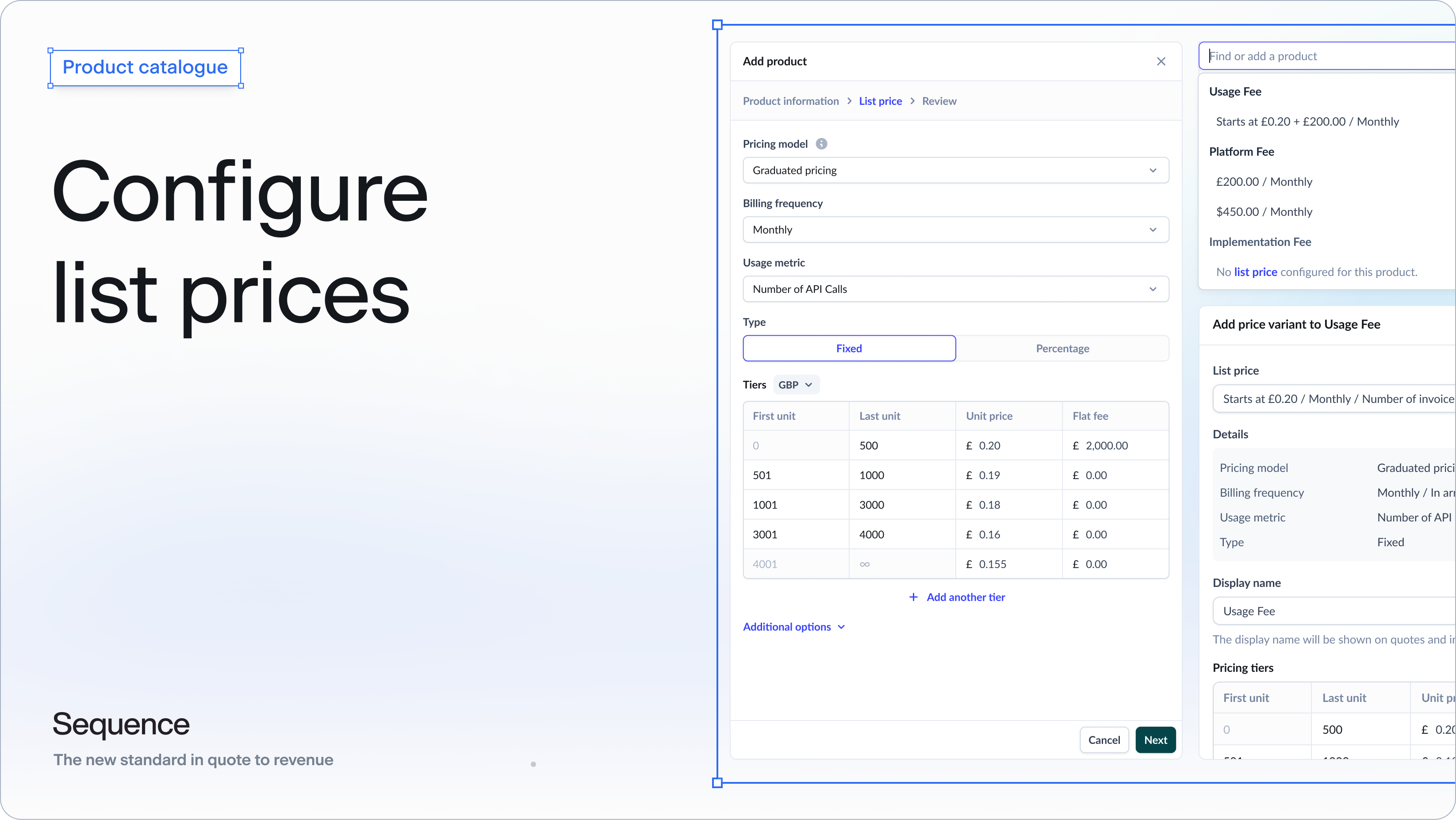
Task: Click chevron after Product information breadcrumb
Action: tap(849, 100)
